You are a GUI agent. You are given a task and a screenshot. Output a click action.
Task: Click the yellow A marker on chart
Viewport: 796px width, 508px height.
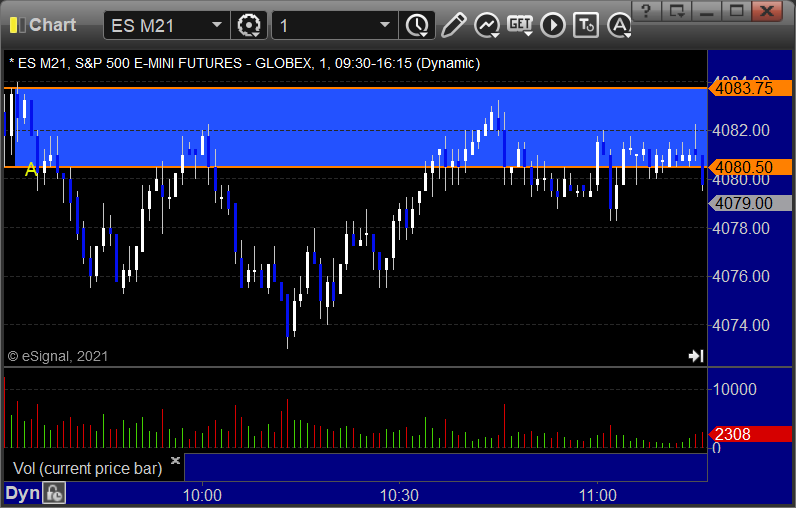coord(31,170)
